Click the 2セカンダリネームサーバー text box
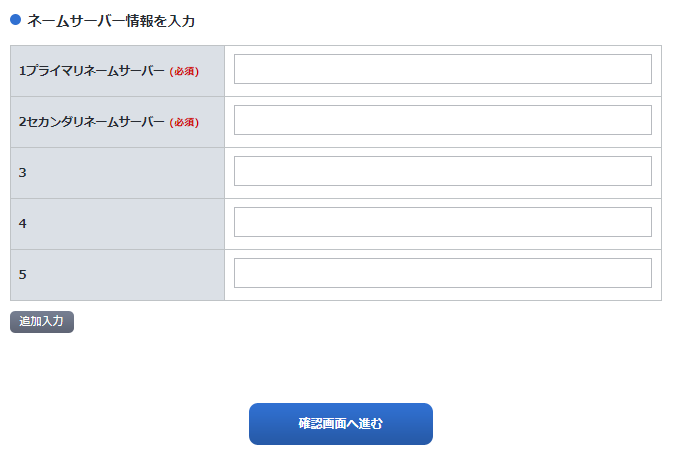 (x=442, y=121)
